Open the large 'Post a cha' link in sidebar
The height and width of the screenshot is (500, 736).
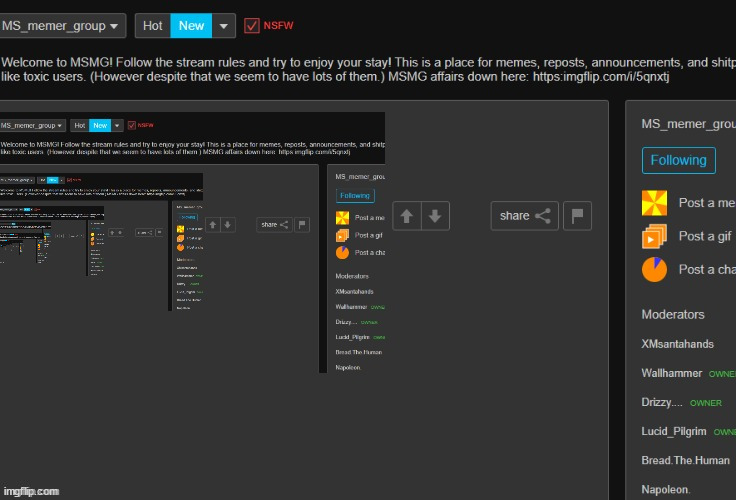(x=707, y=269)
